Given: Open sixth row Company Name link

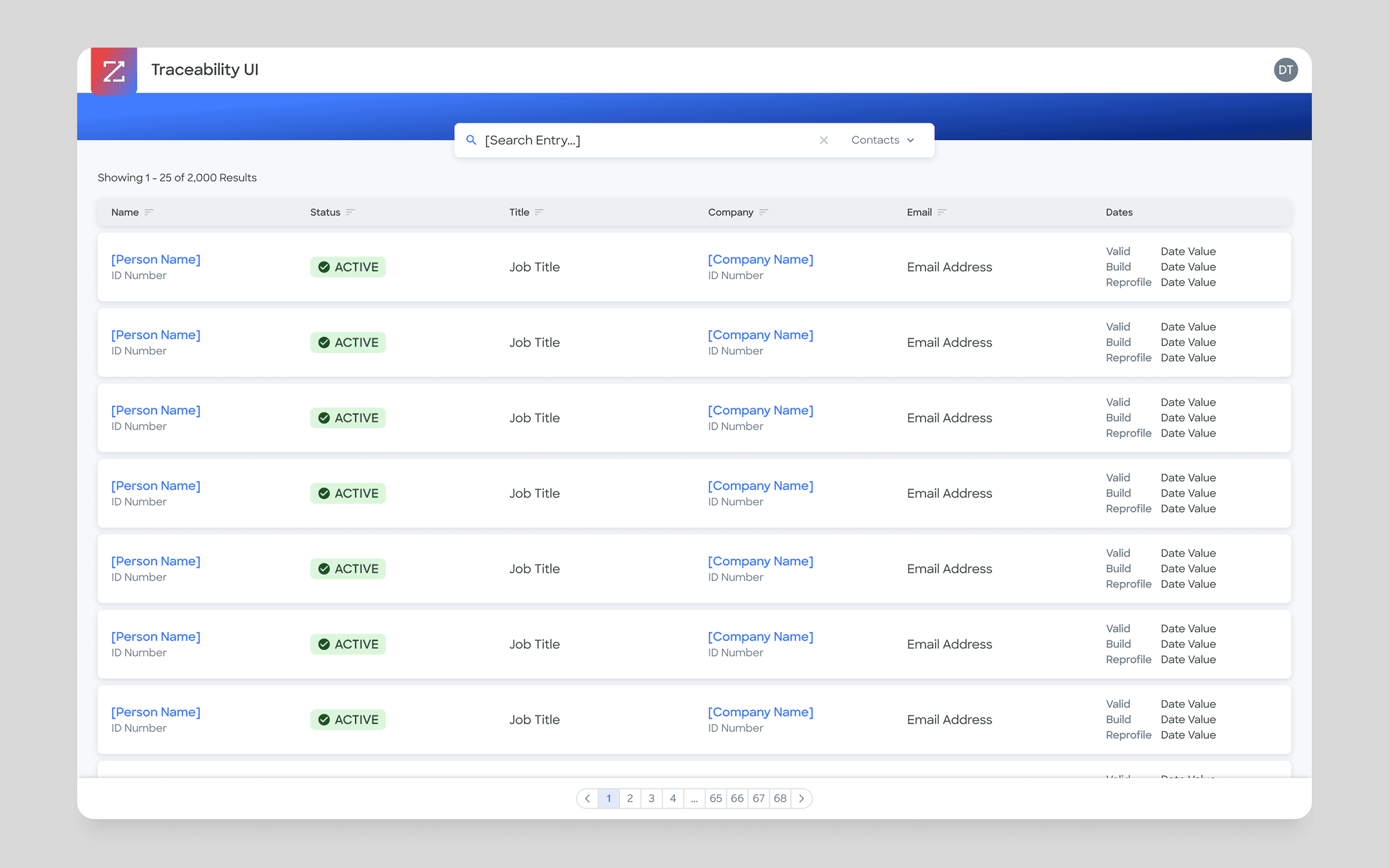Looking at the screenshot, I should click(x=761, y=637).
